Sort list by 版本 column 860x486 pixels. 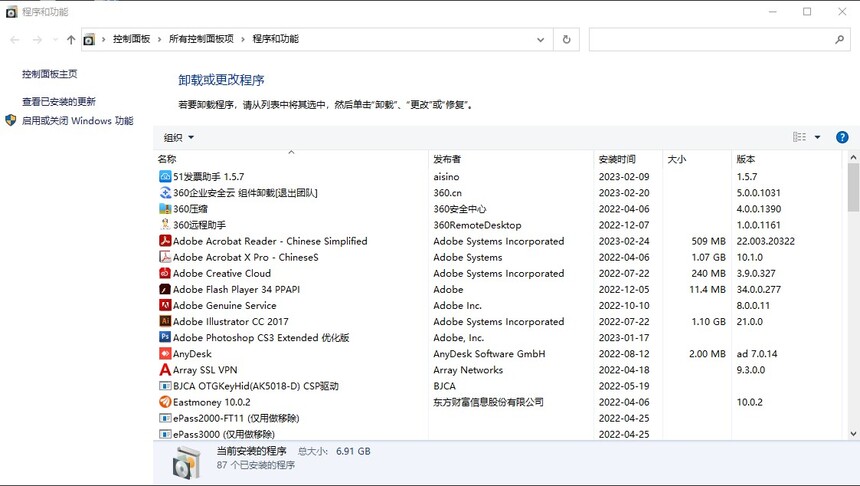[x=786, y=159]
